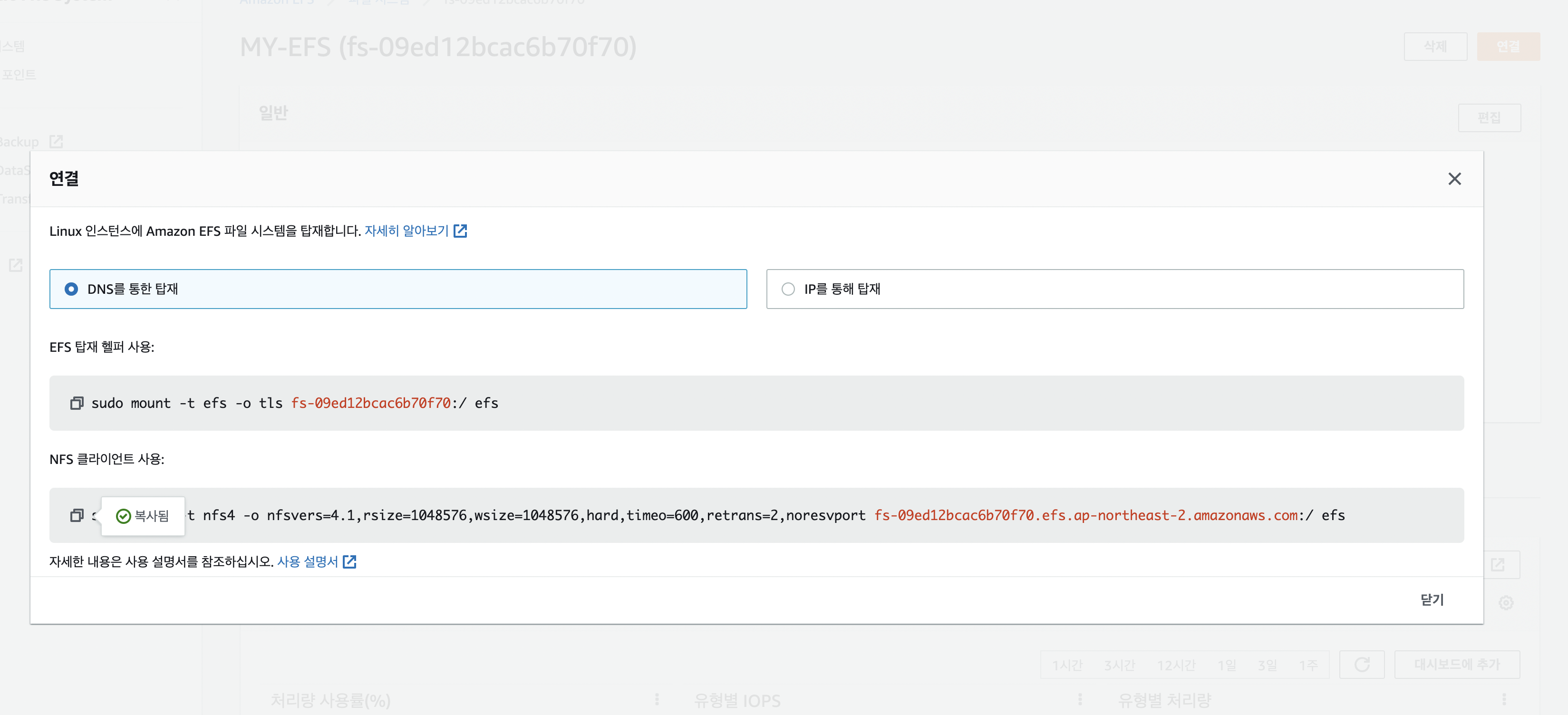Select the 1일 time range
This screenshot has height=715, width=1568.
(1227, 665)
